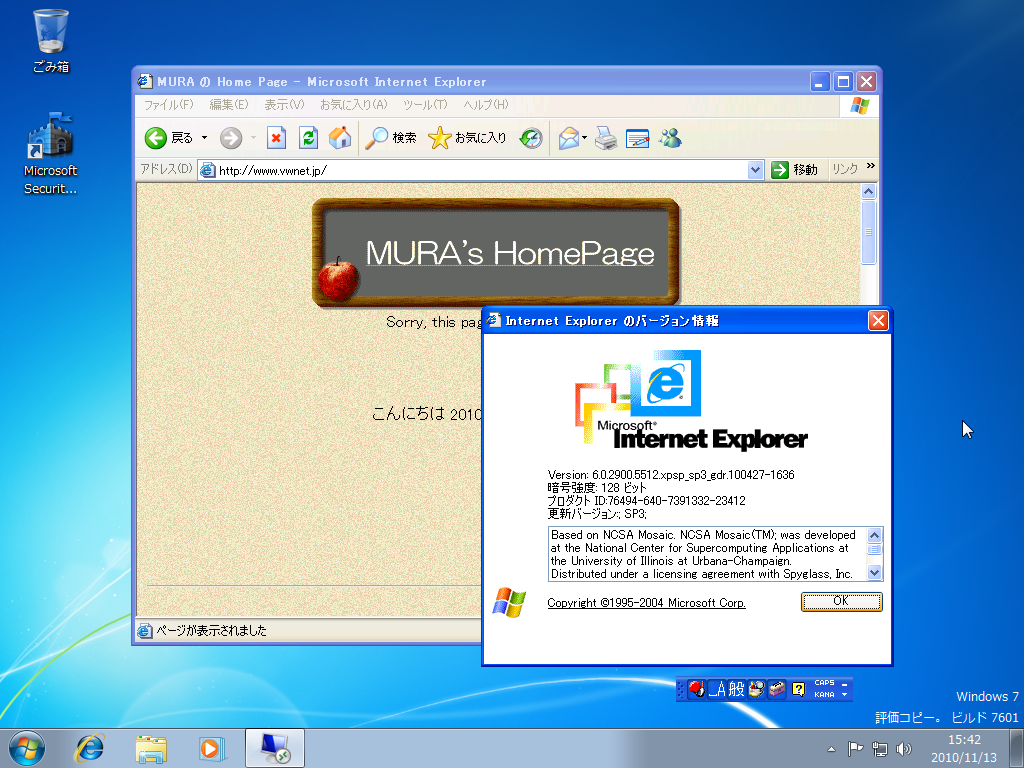Expand the リンク links bar chevron
This screenshot has width=1024, height=768.
pos(871,167)
